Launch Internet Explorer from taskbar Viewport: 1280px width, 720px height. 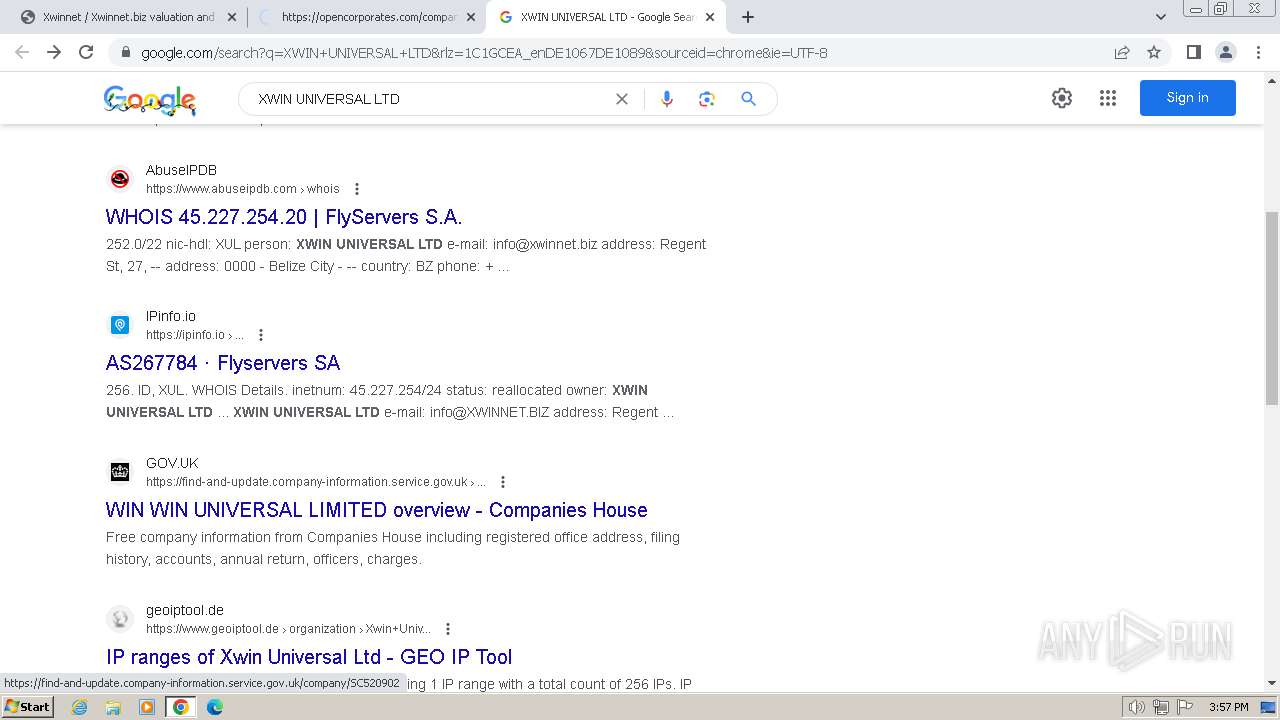pyautogui.click(x=80, y=707)
